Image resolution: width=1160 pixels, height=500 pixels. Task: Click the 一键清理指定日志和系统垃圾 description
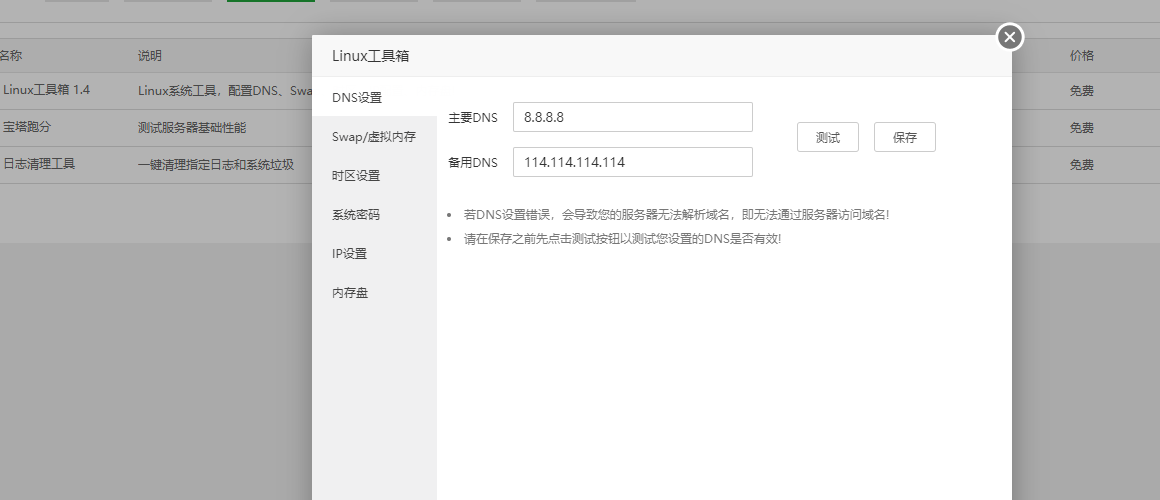216,165
